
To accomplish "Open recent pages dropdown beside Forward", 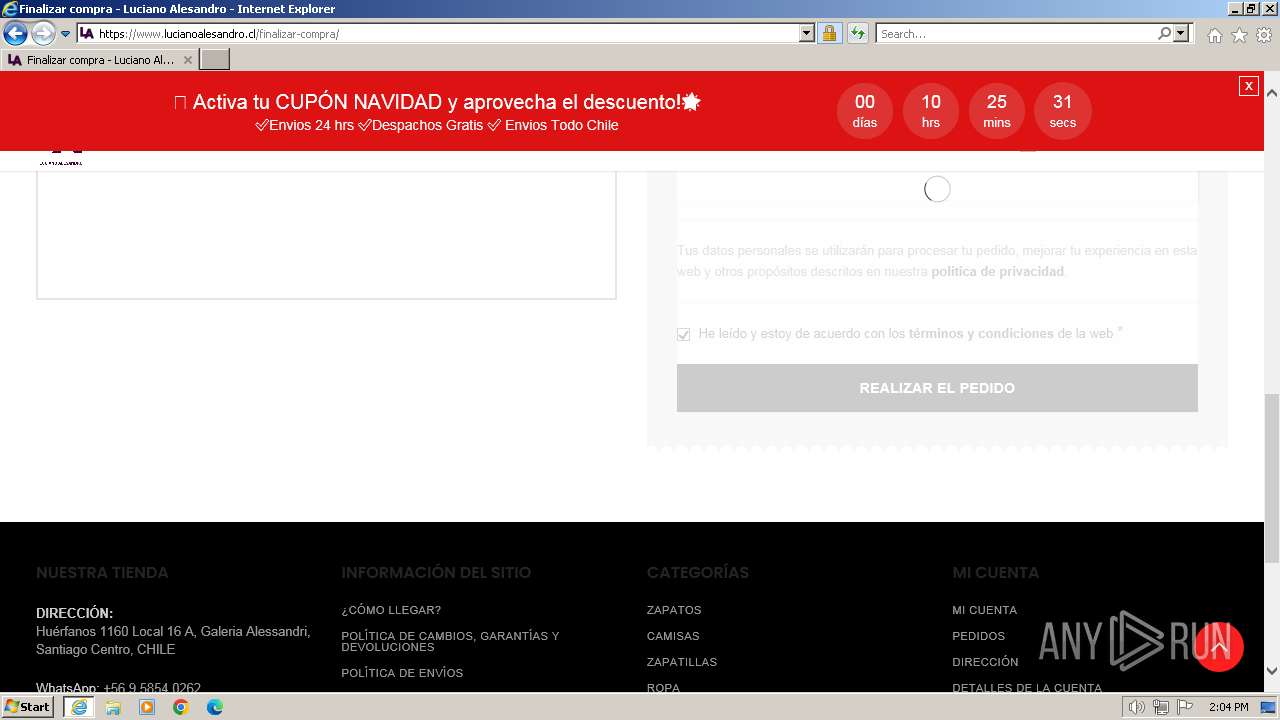I will tap(66, 34).
